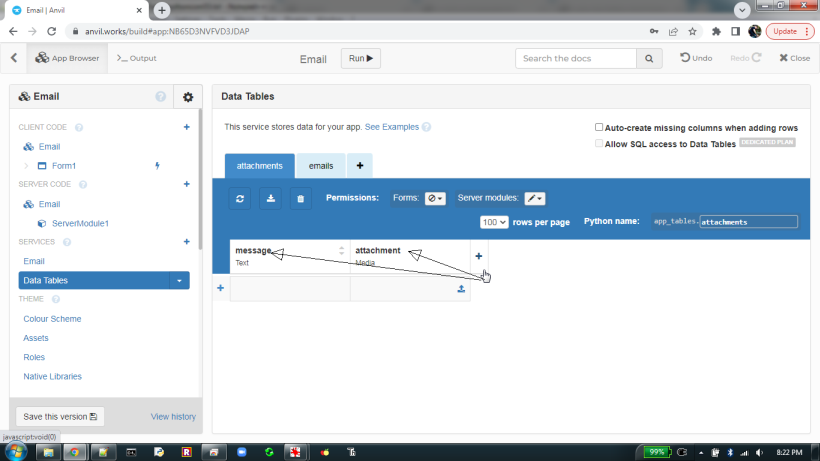Open the Server modules permissions dropdown
Image resolution: width=820 pixels, height=461 pixels.
coord(535,198)
